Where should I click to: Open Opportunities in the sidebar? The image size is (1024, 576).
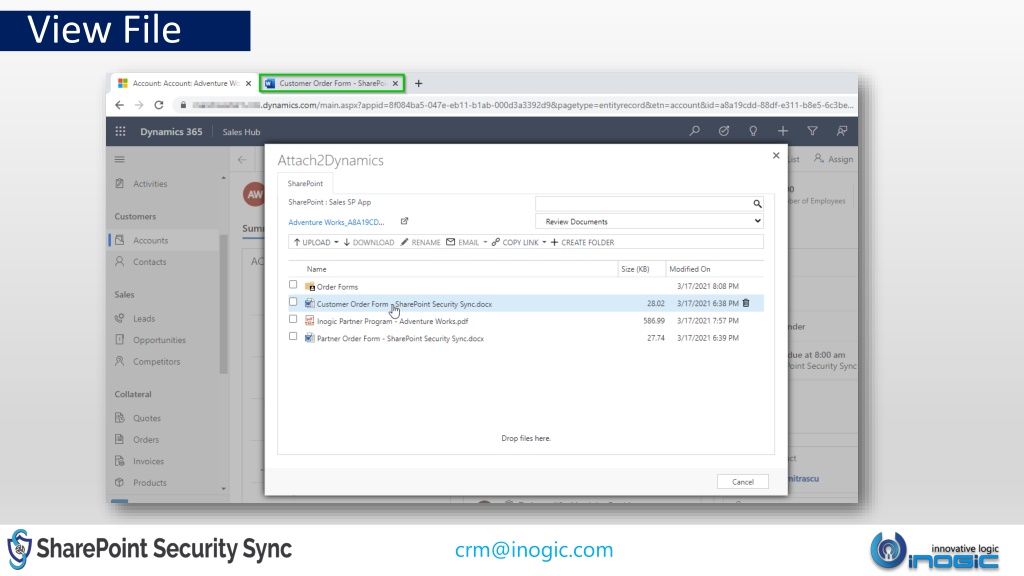(159, 340)
